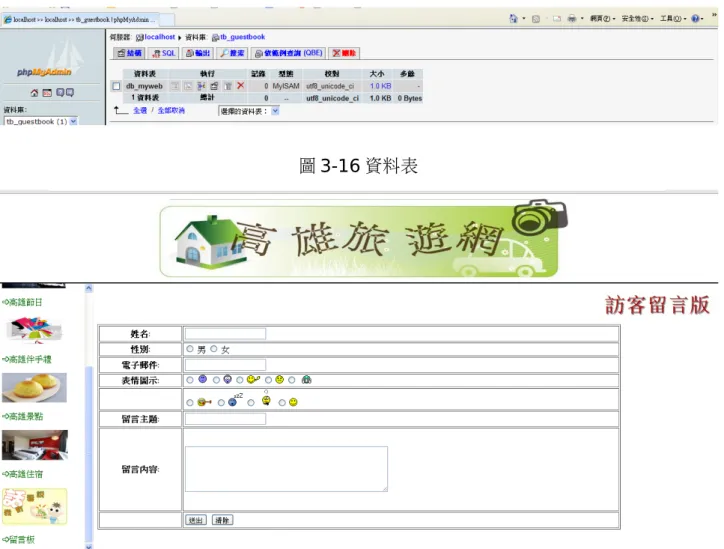Click the 送出 submit button

point(195,520)
